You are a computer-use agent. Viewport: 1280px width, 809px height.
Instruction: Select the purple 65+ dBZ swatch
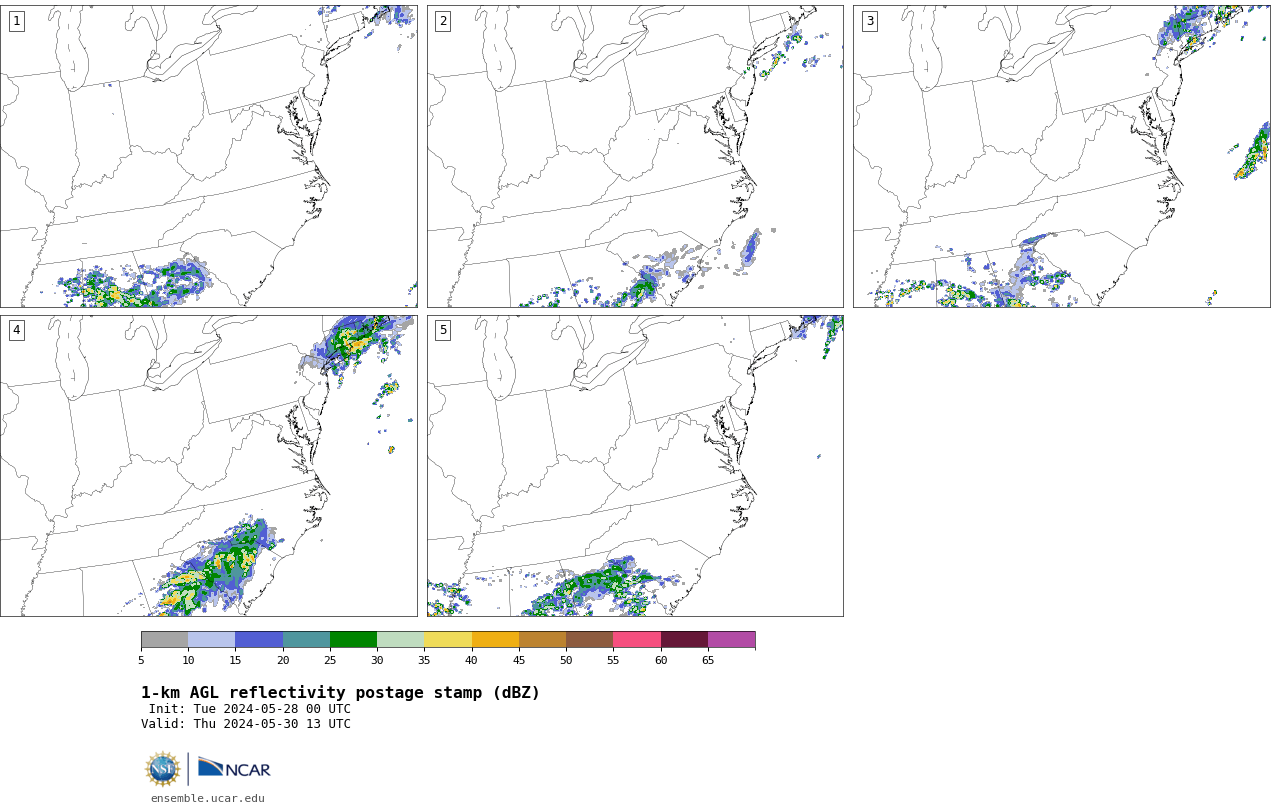click(731, 640)
